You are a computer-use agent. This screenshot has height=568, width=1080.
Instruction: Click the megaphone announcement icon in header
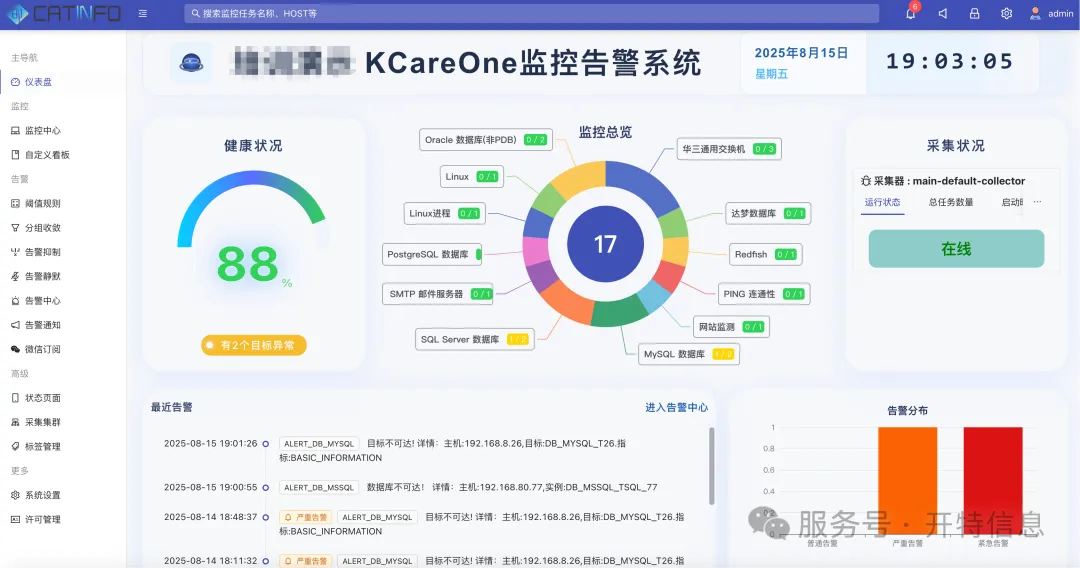pyautogui.click(x=942, y=14)
